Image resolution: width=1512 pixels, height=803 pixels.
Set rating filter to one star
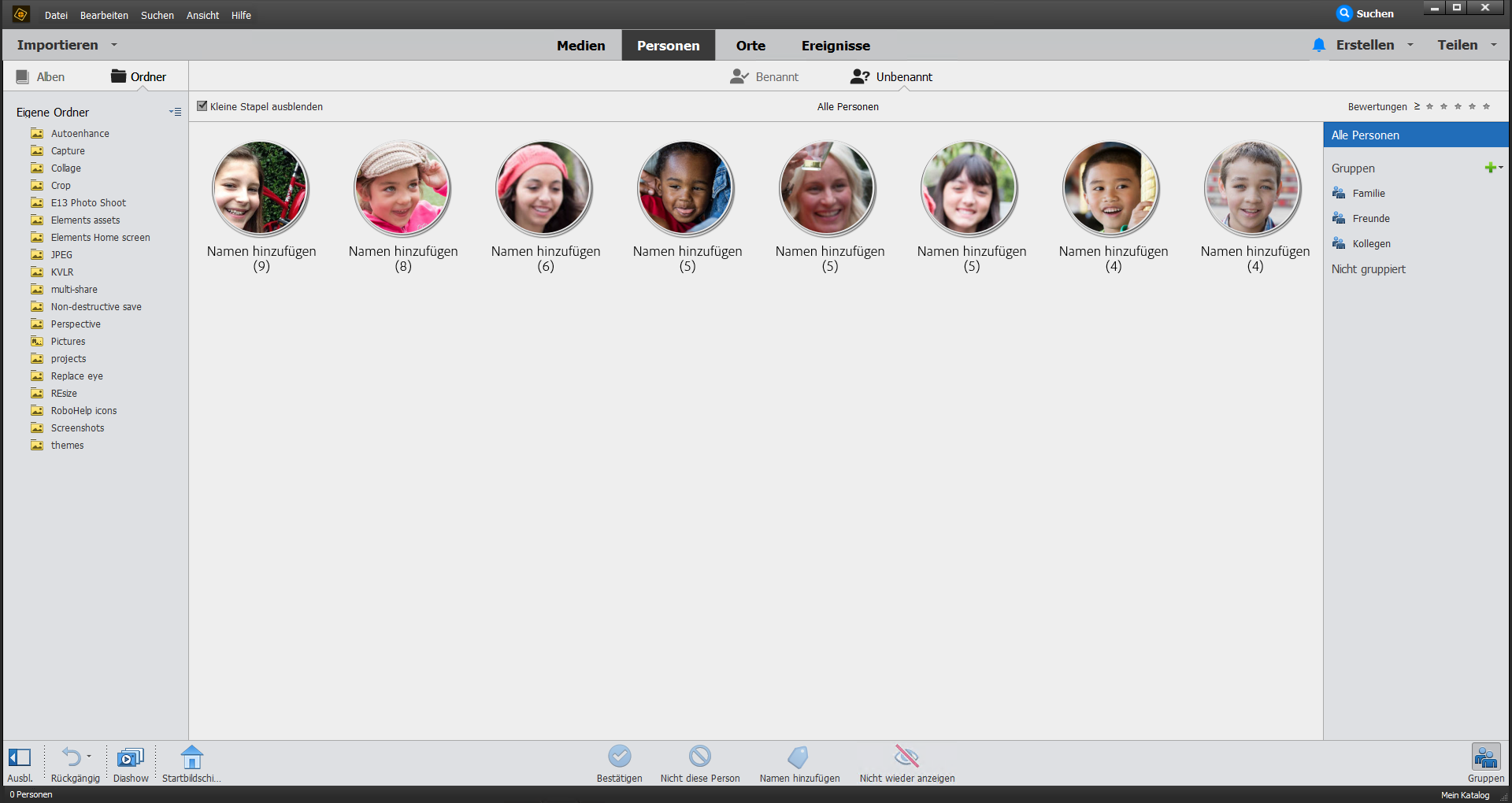click(1429, 106)
